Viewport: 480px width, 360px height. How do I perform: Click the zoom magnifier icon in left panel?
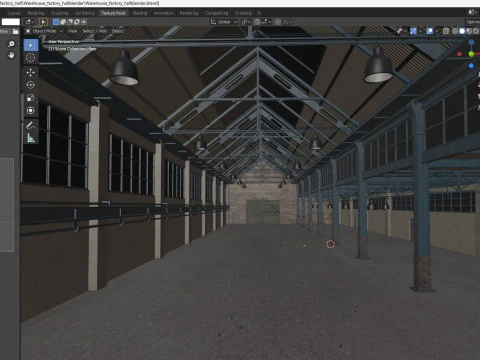(x=11, y=44)
